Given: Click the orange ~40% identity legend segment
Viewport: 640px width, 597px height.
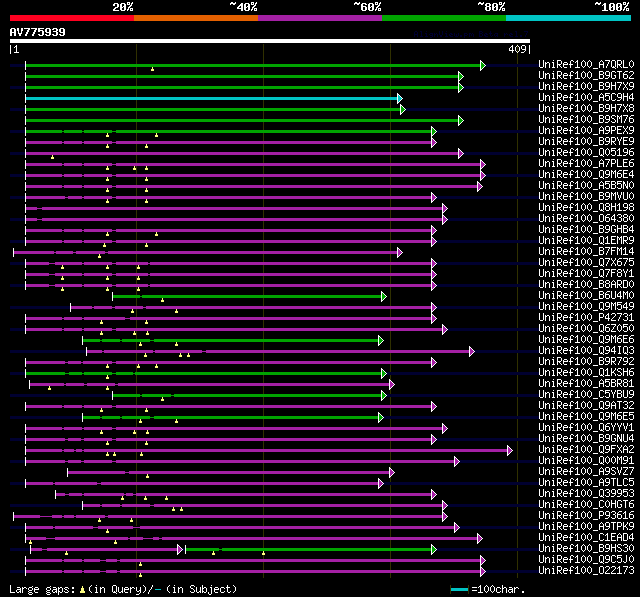Looking at the screenshot, I should pyautogui.click(x=196, y=18).
